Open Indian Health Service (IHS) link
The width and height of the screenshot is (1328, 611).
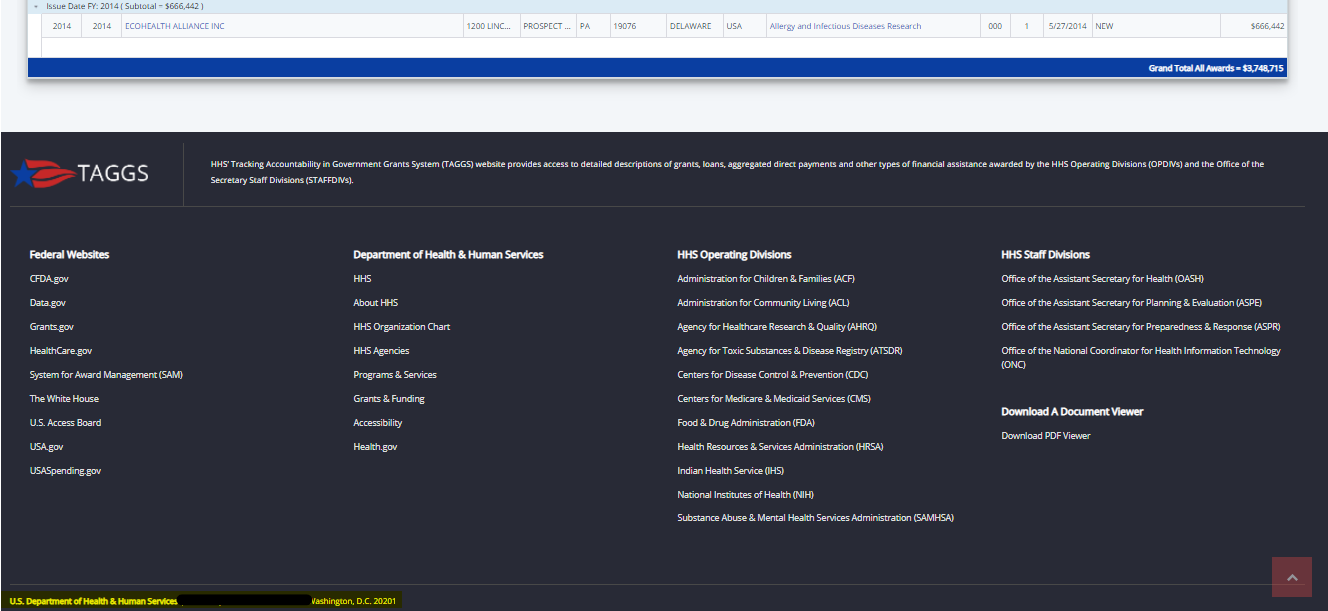coord(731,471)
